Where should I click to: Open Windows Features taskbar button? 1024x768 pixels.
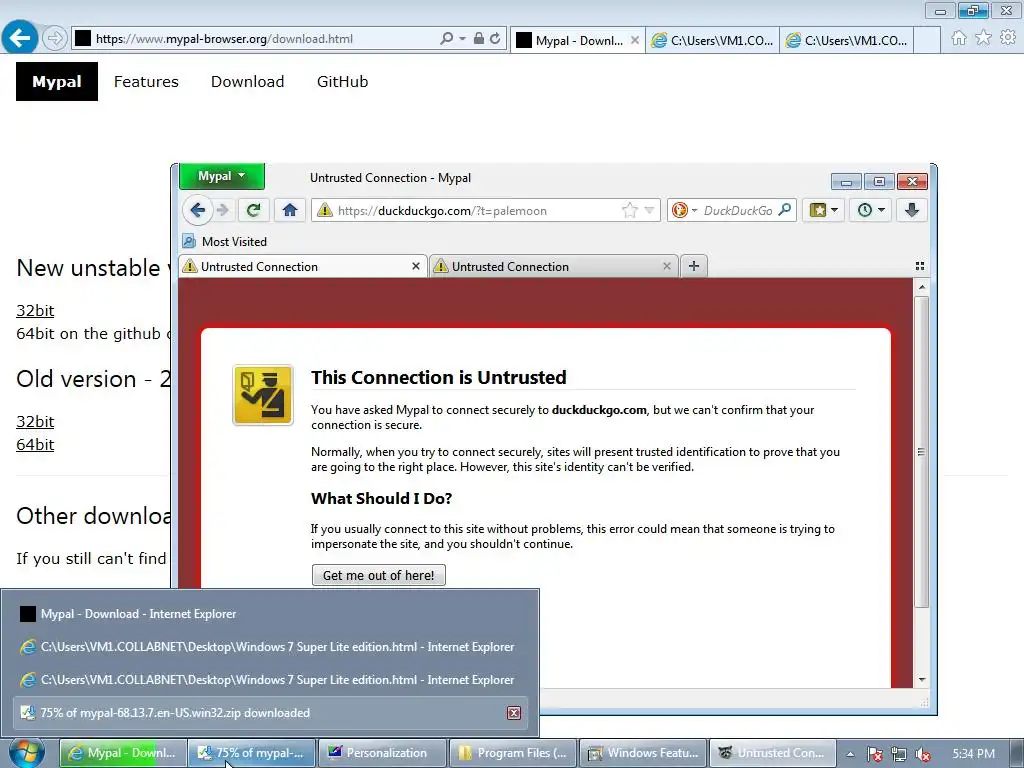pyautogui.click(x=643, y=753)
